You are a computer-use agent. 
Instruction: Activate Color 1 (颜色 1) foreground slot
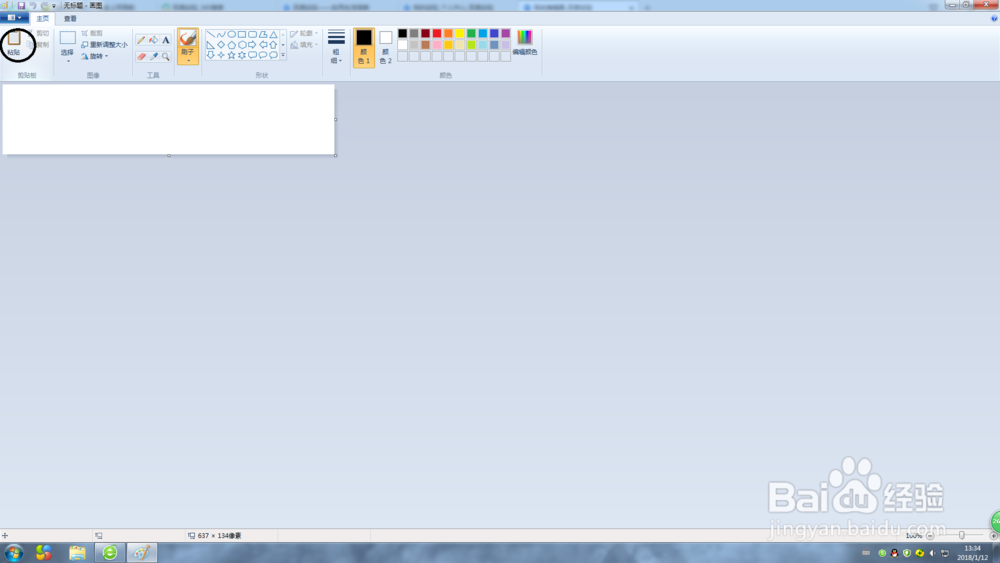[364, 47]
